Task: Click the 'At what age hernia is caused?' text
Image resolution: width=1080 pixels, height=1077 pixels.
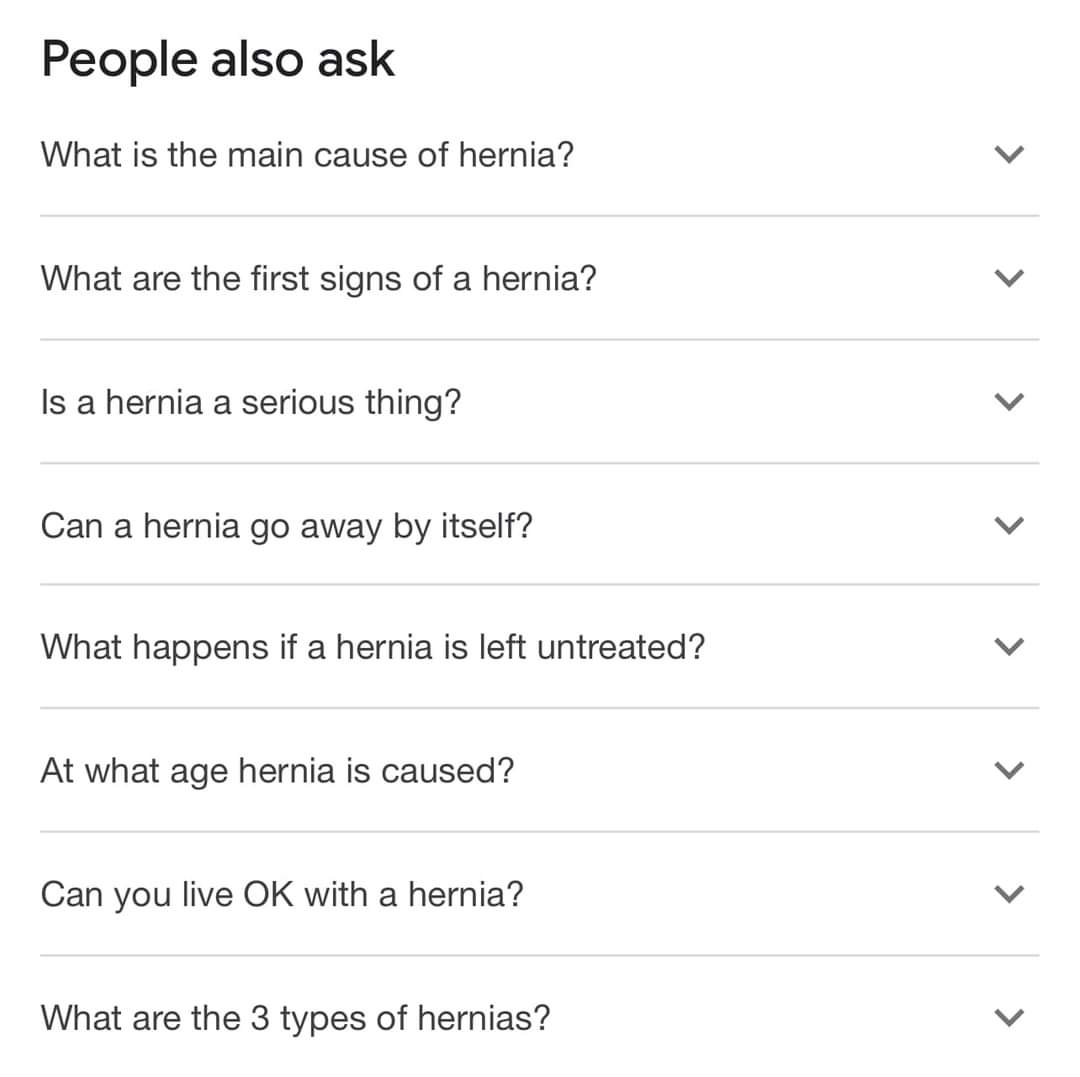Action: pos(277,771)
